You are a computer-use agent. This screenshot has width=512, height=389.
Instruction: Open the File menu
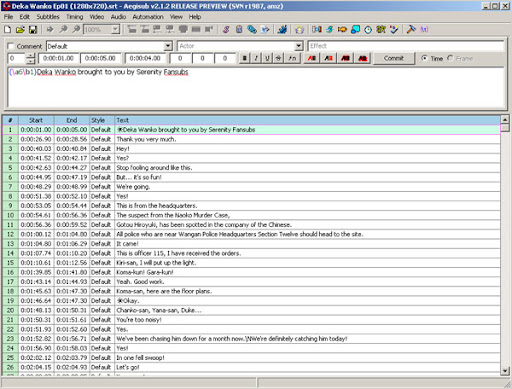9,17
